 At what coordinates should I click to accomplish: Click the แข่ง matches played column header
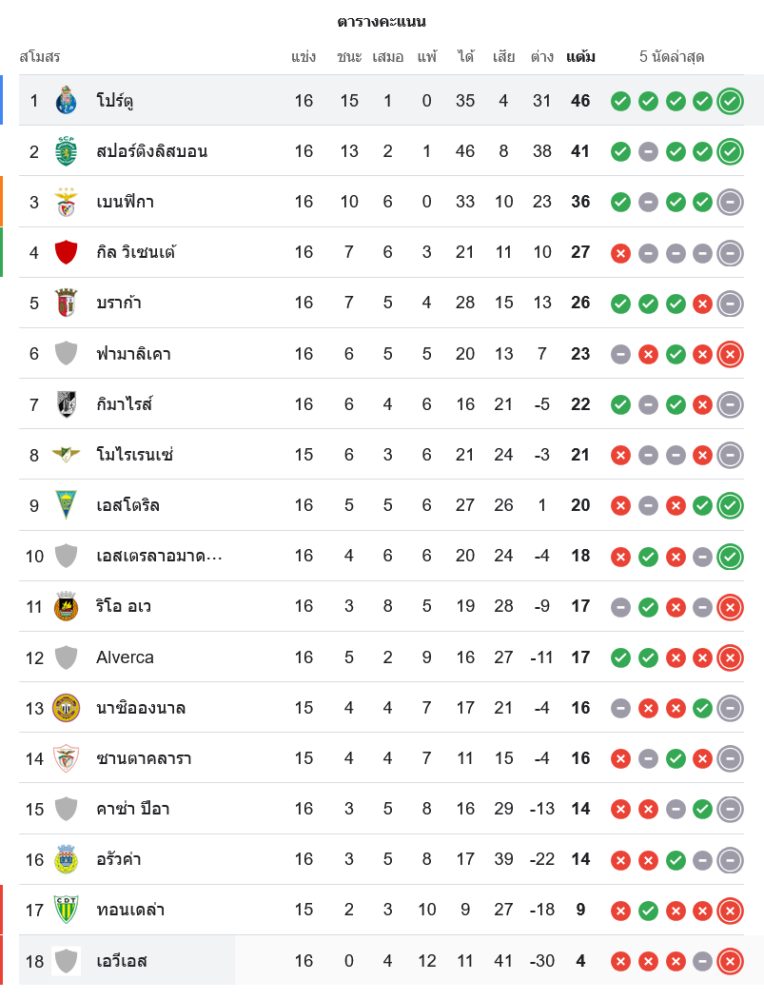(304, 57)
